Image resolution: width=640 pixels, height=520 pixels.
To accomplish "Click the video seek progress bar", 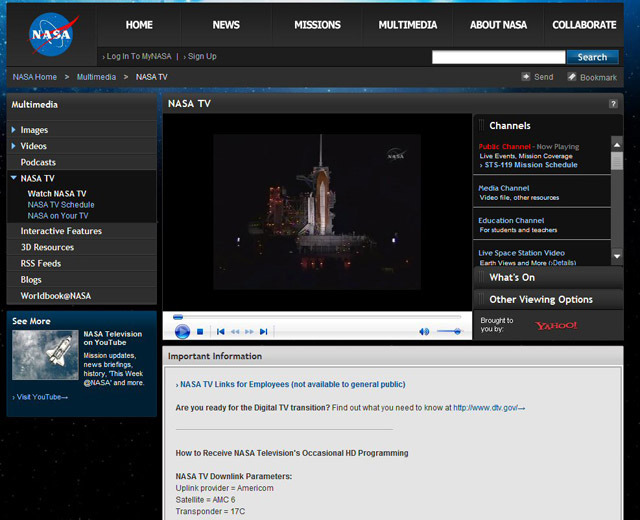I will 317,317.
